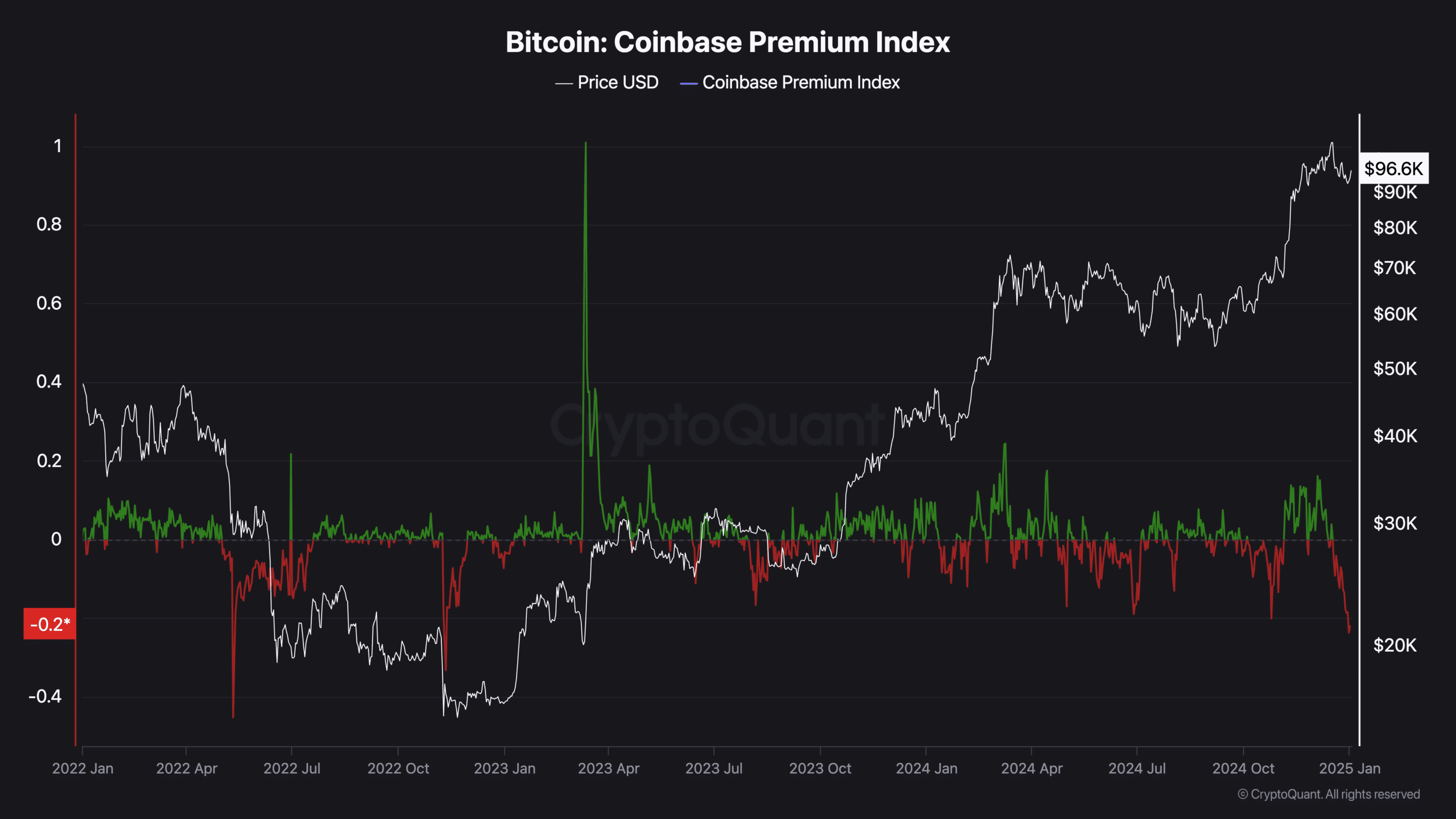Click the 0.8 left axis label
This screenshot has height=819, width=1456.
pyautogui.click(x=49, y=224)
